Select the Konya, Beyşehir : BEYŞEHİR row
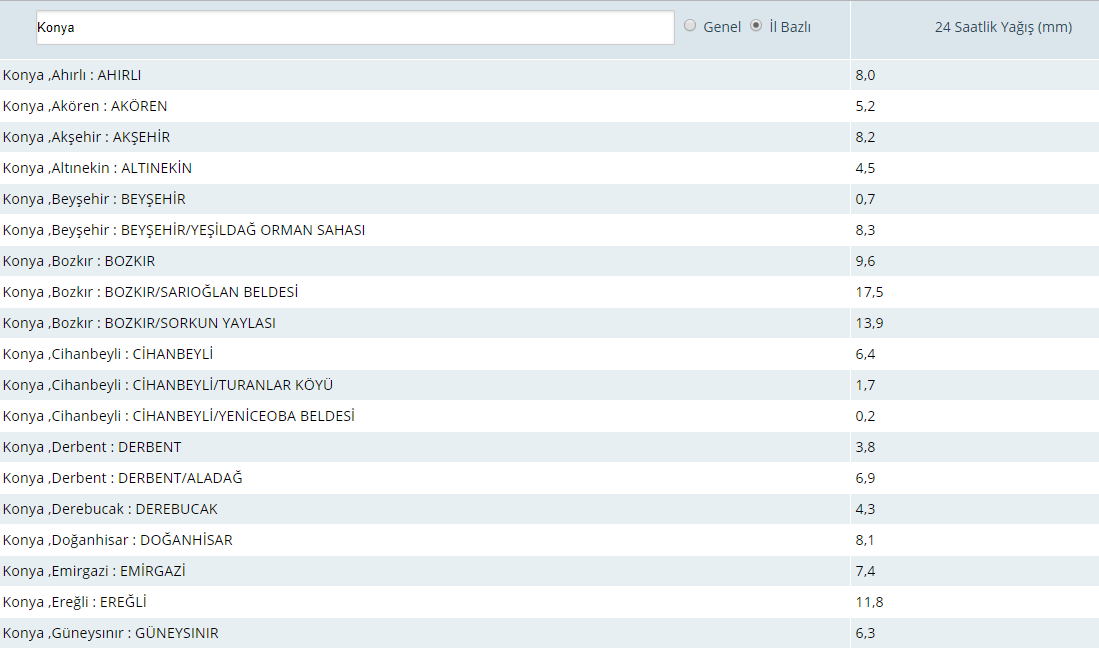Screen dimensions: 1099x649 [550, 199]
